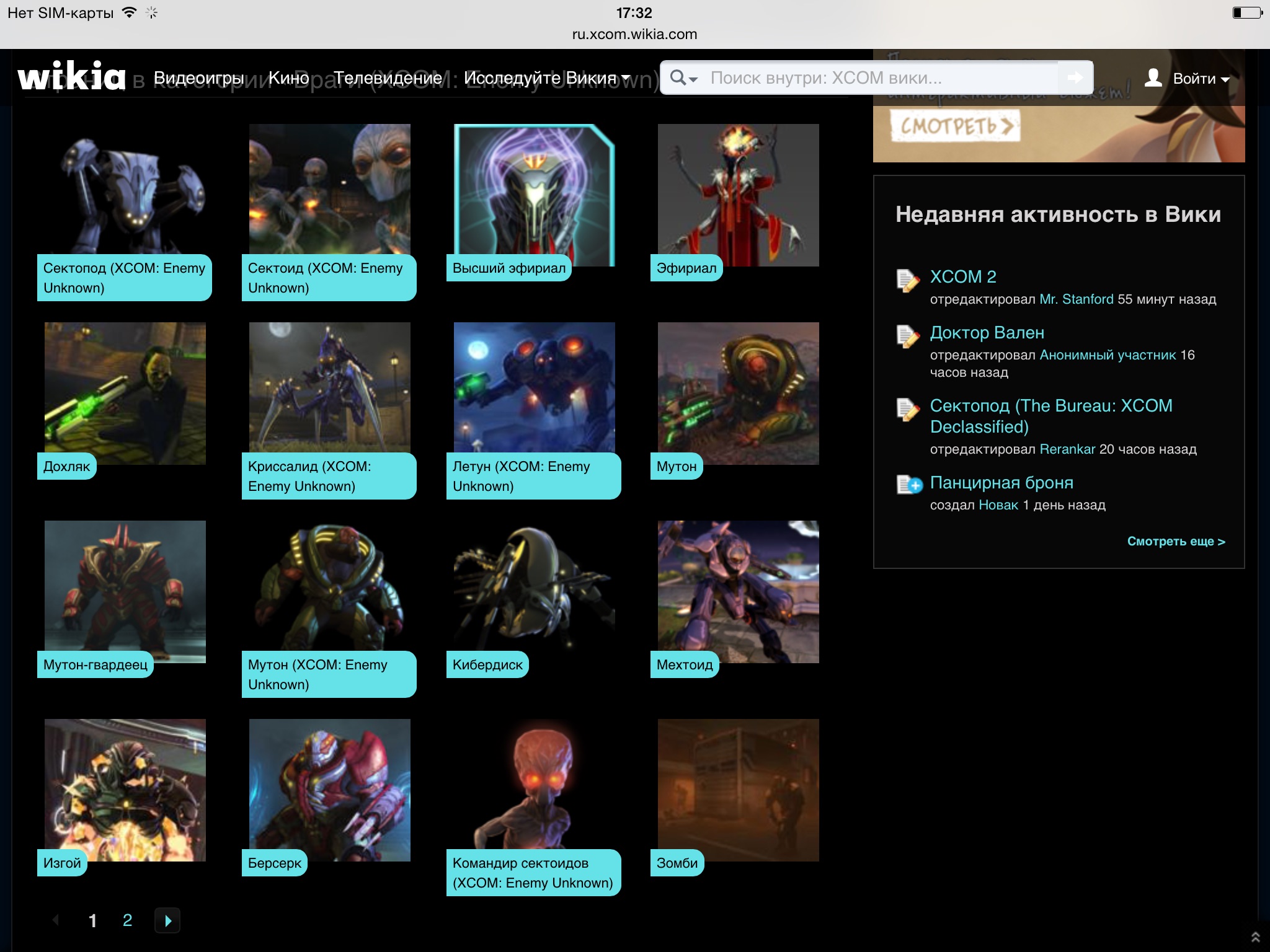
Task: Open the Сектоид thumbnail image
Action: coord(329,189)
